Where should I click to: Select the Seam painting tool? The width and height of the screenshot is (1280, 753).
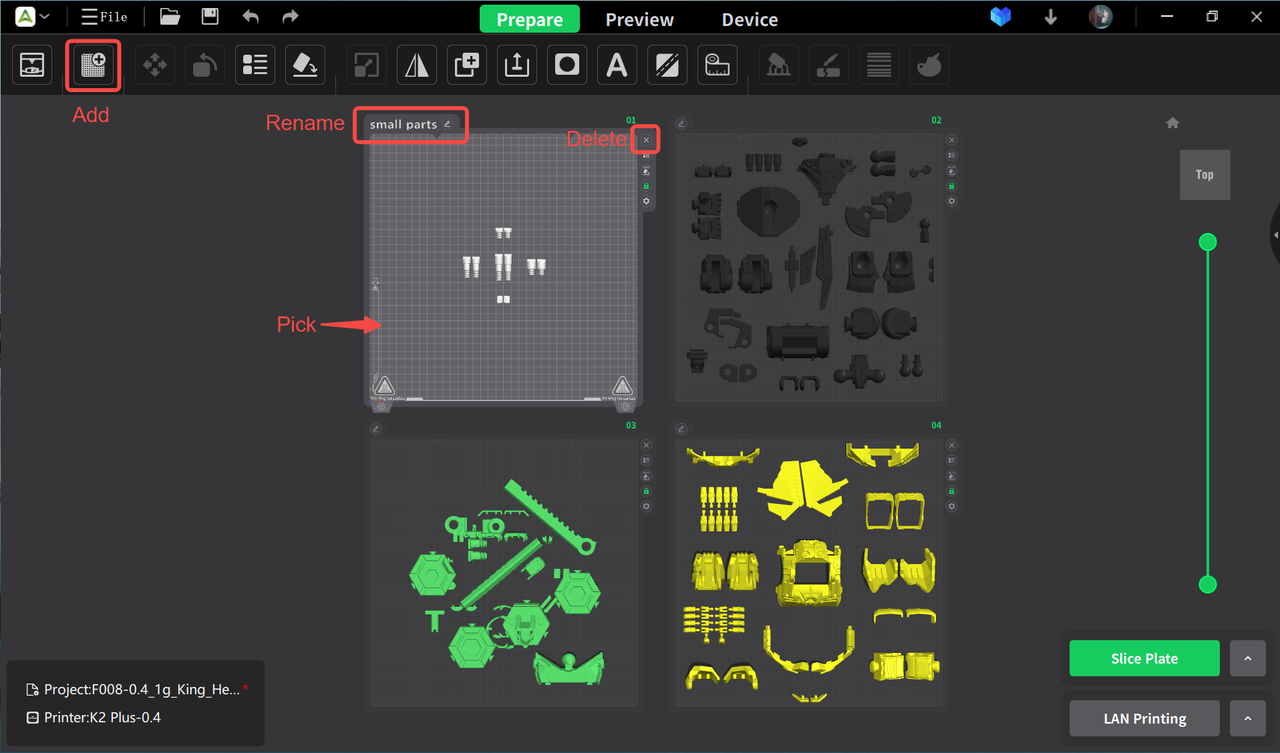(x=828, y=65)
